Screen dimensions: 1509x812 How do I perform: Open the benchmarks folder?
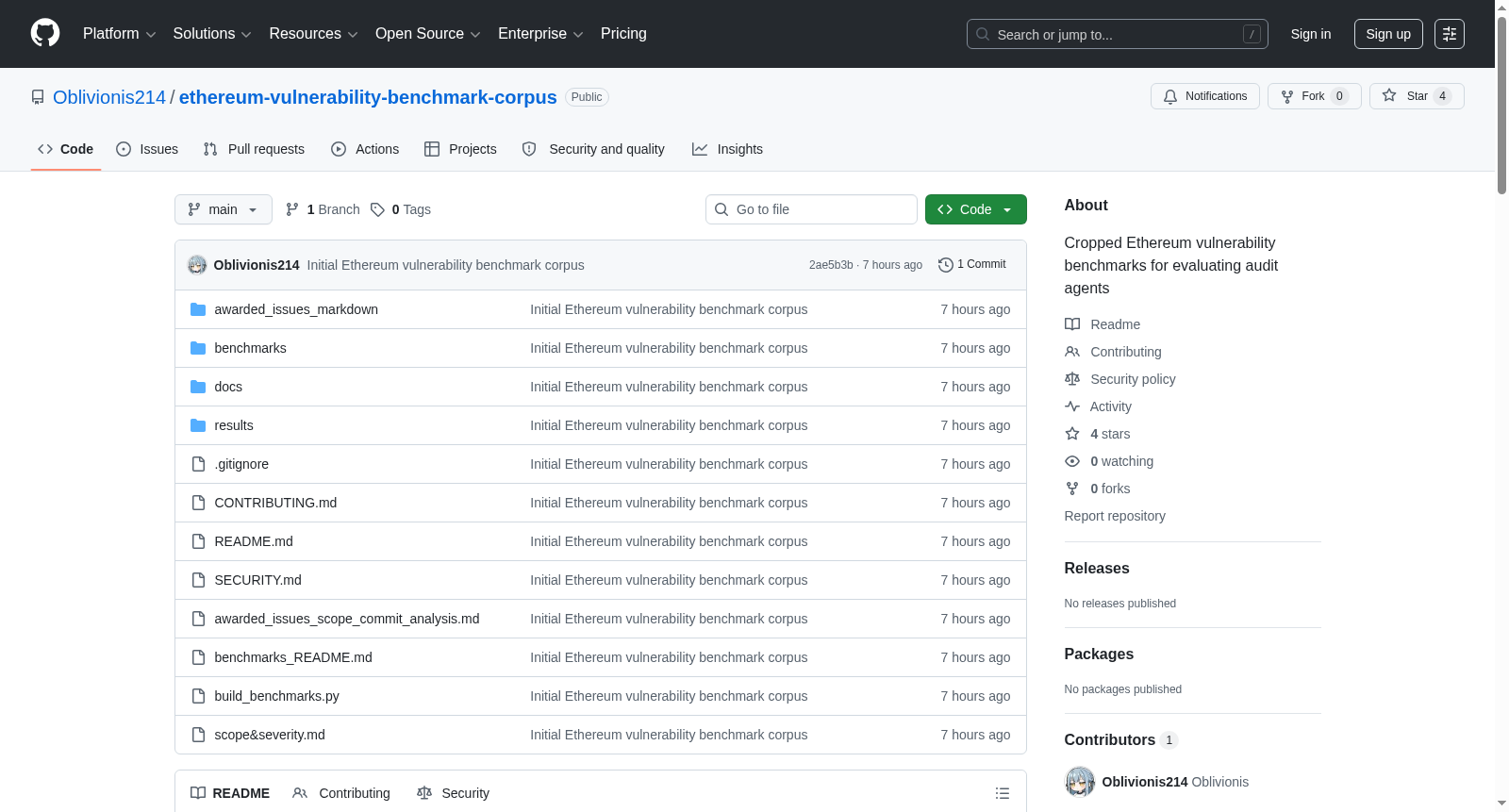250,348
